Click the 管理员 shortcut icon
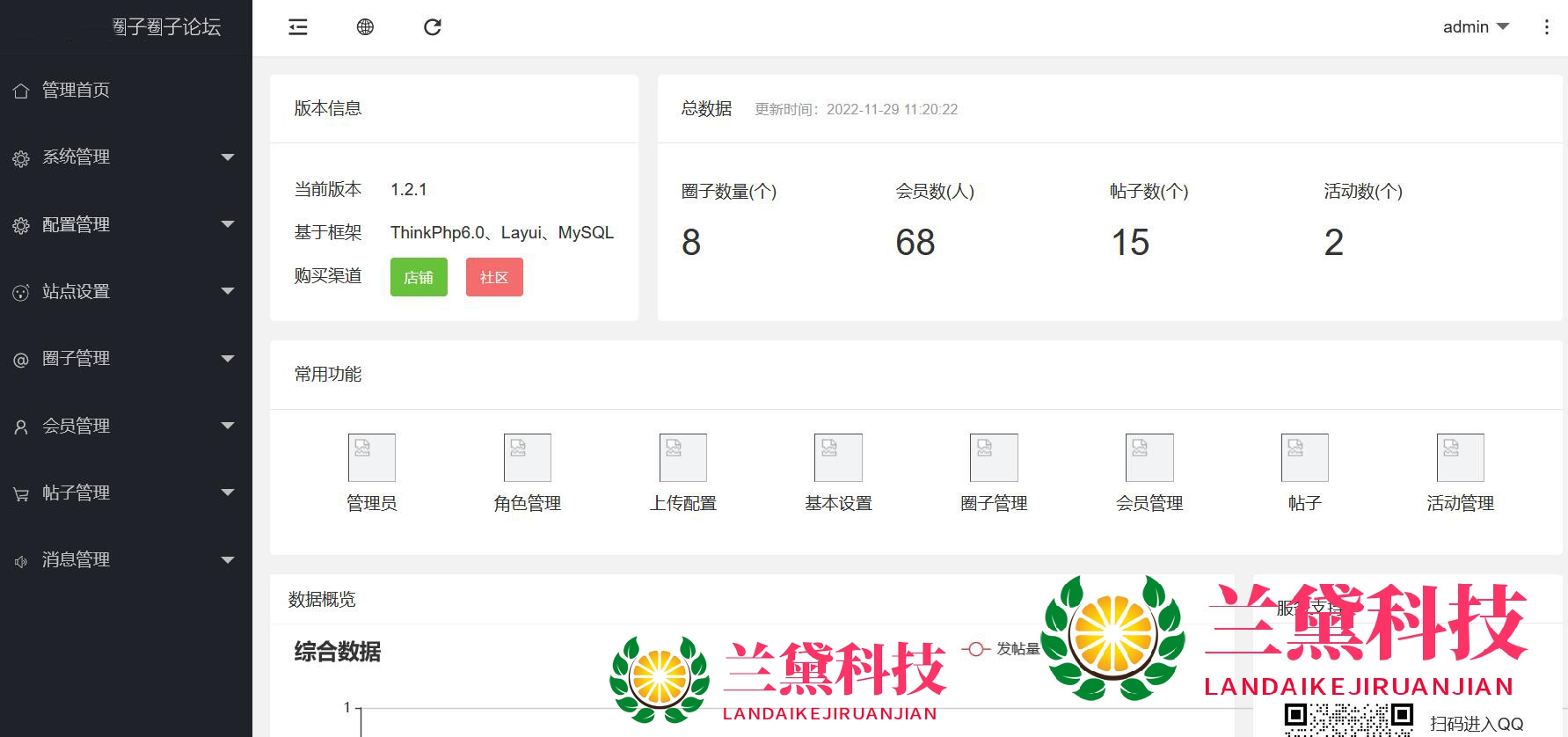Image resolution: width=1568 pixels, height=737 pixels. (371, 457)
